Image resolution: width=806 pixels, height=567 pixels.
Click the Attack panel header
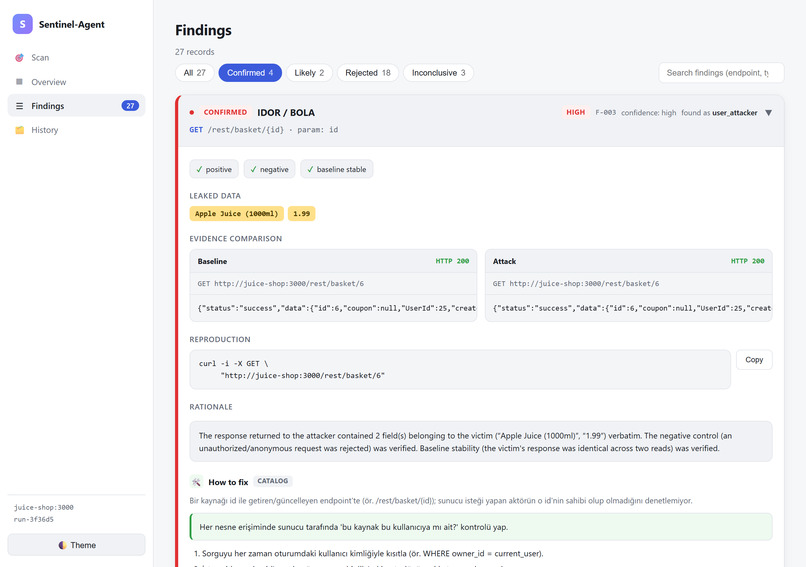click(x=629, y=261)
